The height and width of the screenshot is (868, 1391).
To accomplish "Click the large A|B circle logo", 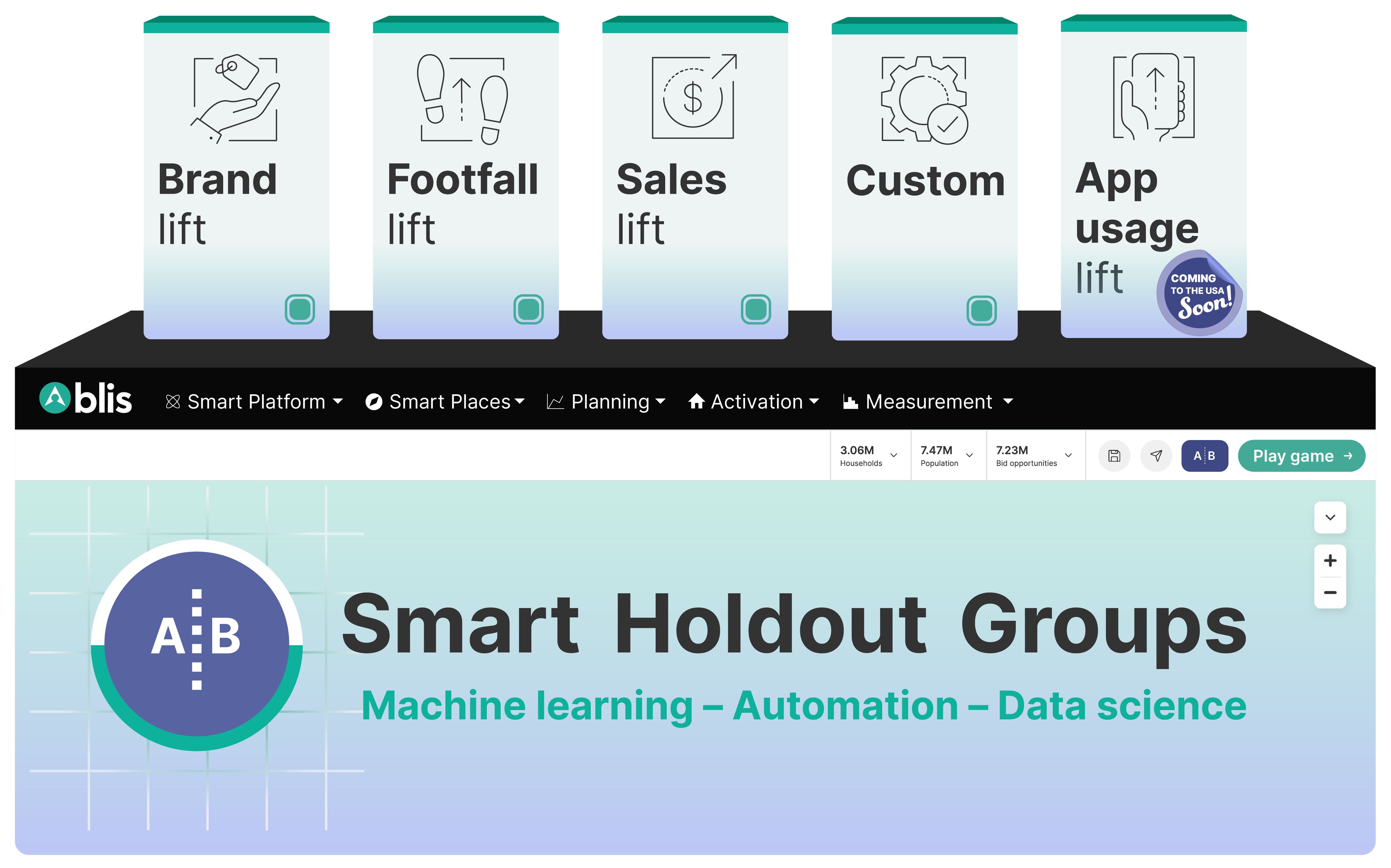I will click(196, 645).
